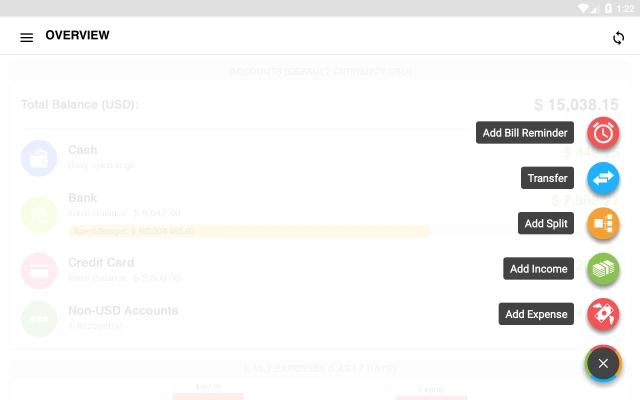Close the floating action menu
The image size is (640, 400).
tap(603, 363)
